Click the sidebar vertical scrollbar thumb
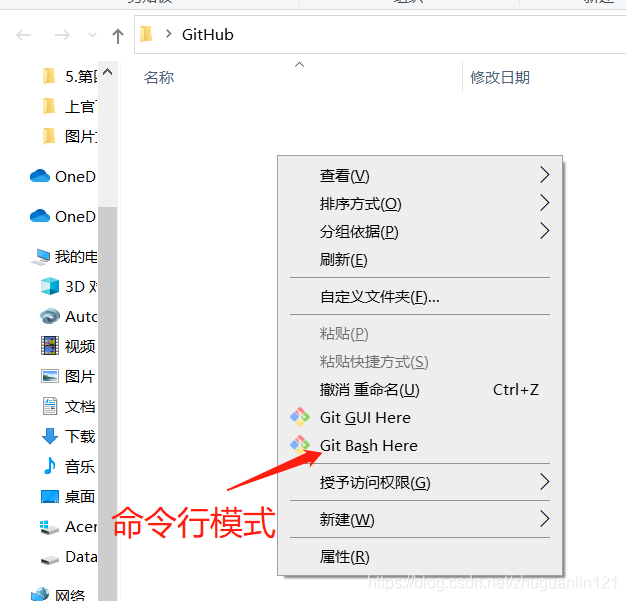The width and height of the screenshot is (626, 601). point(107,403)
